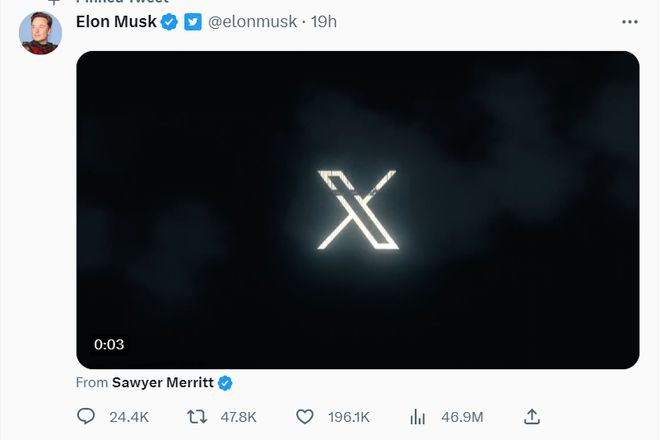The image size is (660, 440).
Task: Click the 0:03 video duration label
Action: tap(109, 344)
